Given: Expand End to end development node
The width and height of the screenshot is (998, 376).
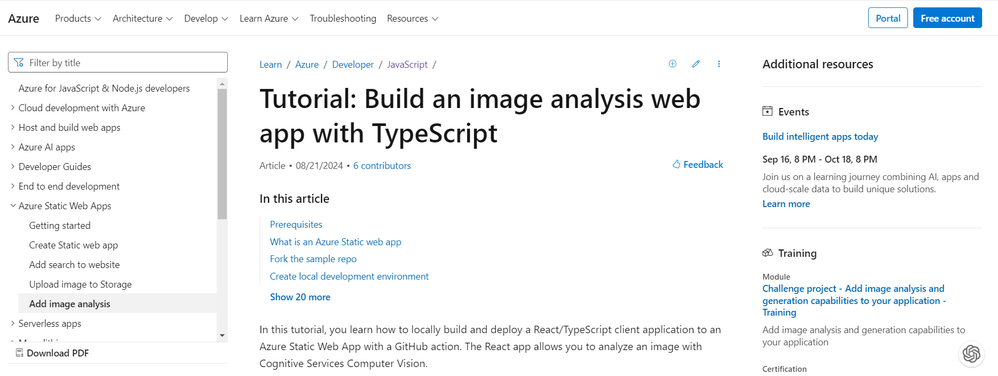Looking at the screenshot, I should [x=13, y=186].
